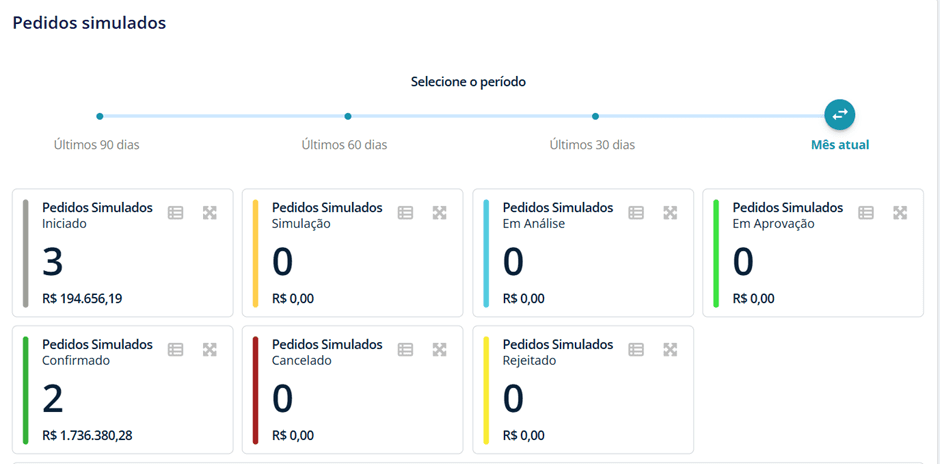Expand the Iniciado card to fullscreen
Image resolution: width=940 pixels, height=464 pixels.
point(209,213)
